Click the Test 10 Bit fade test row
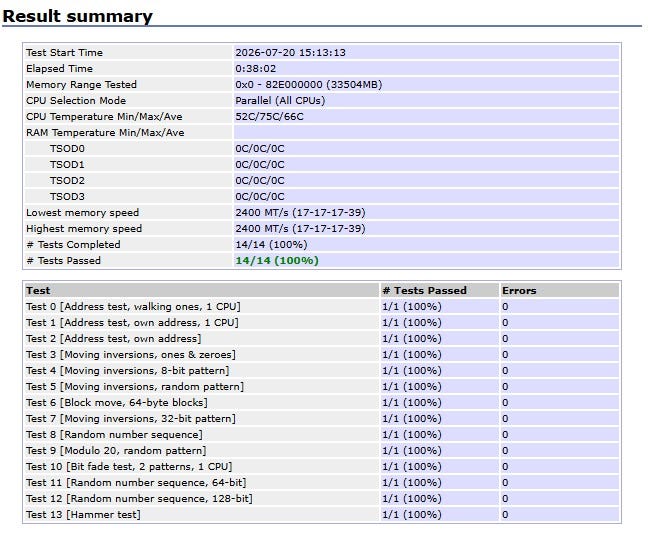 pos(322,467)
